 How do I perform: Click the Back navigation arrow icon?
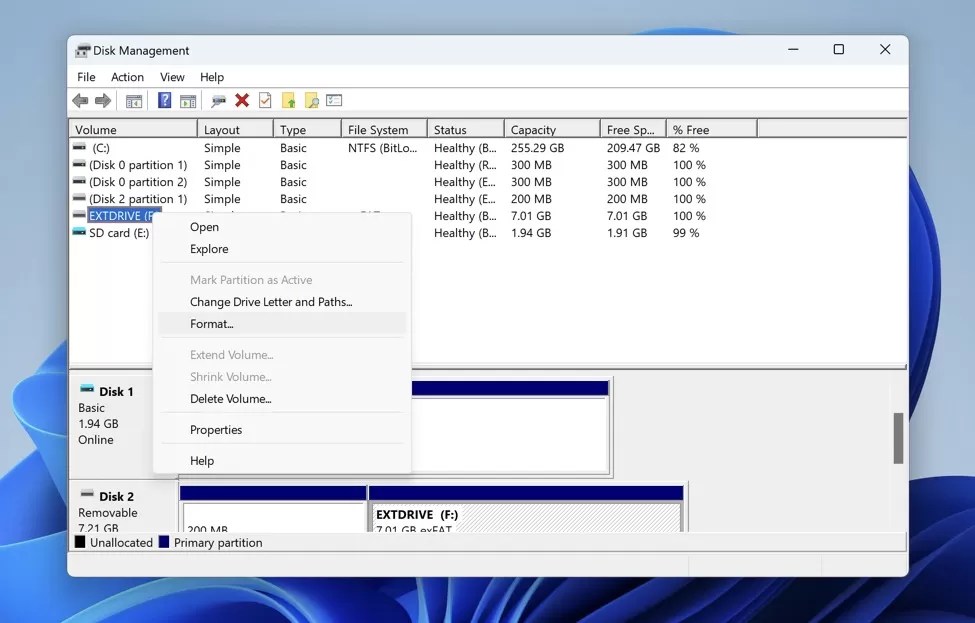tap(80, 100)
